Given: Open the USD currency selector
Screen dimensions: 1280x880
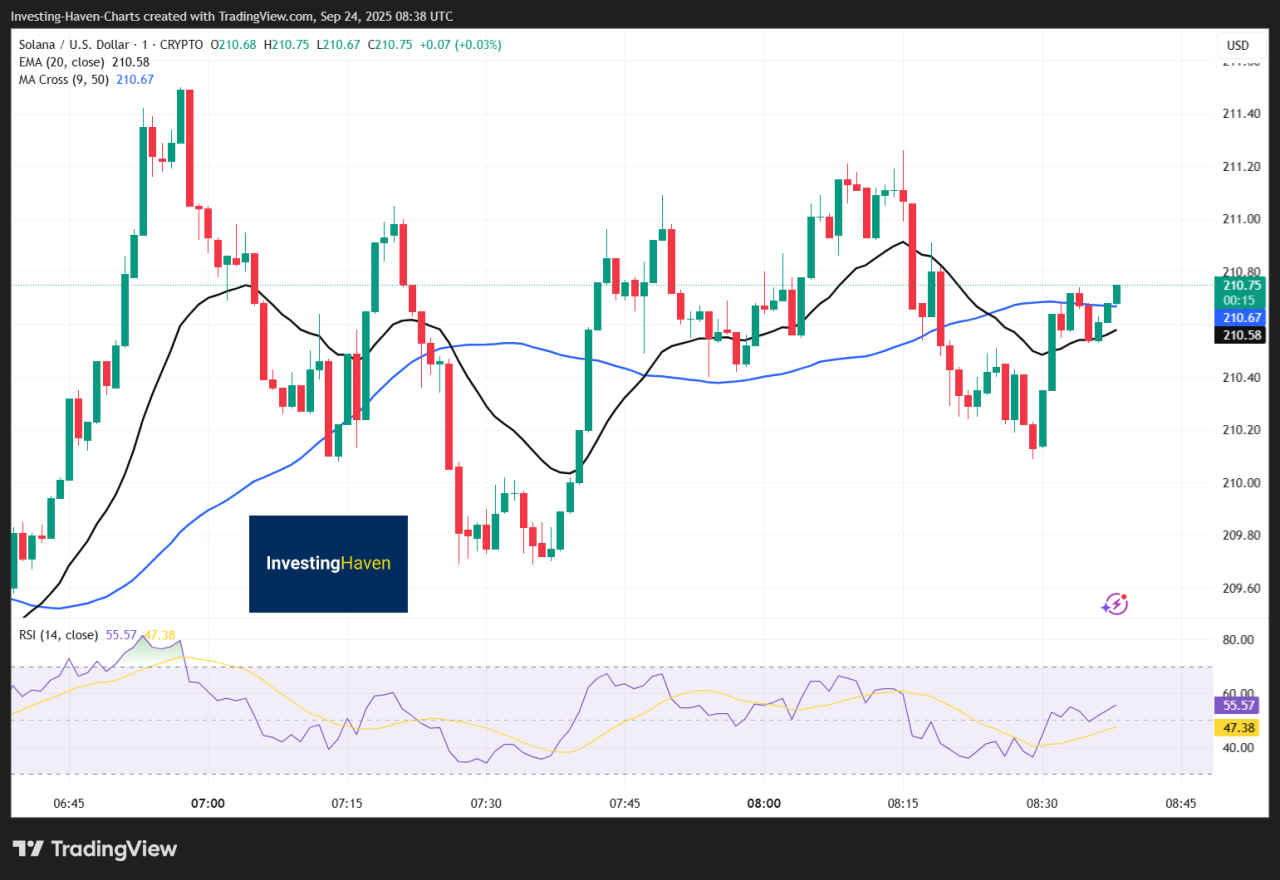Looking at the screenshot, I should point(1237,45).
